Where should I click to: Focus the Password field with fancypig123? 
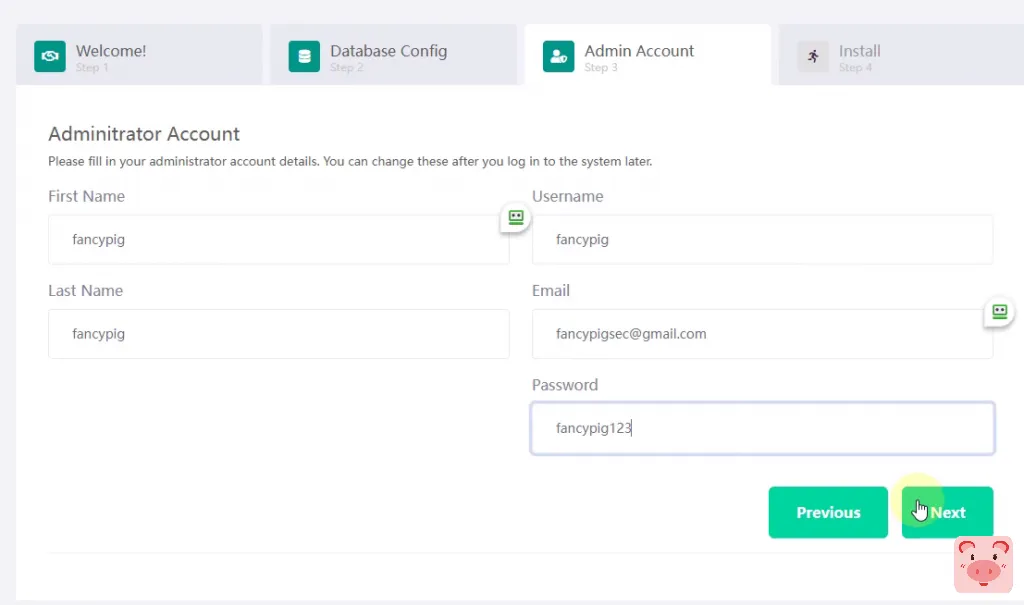coord(762,428)
